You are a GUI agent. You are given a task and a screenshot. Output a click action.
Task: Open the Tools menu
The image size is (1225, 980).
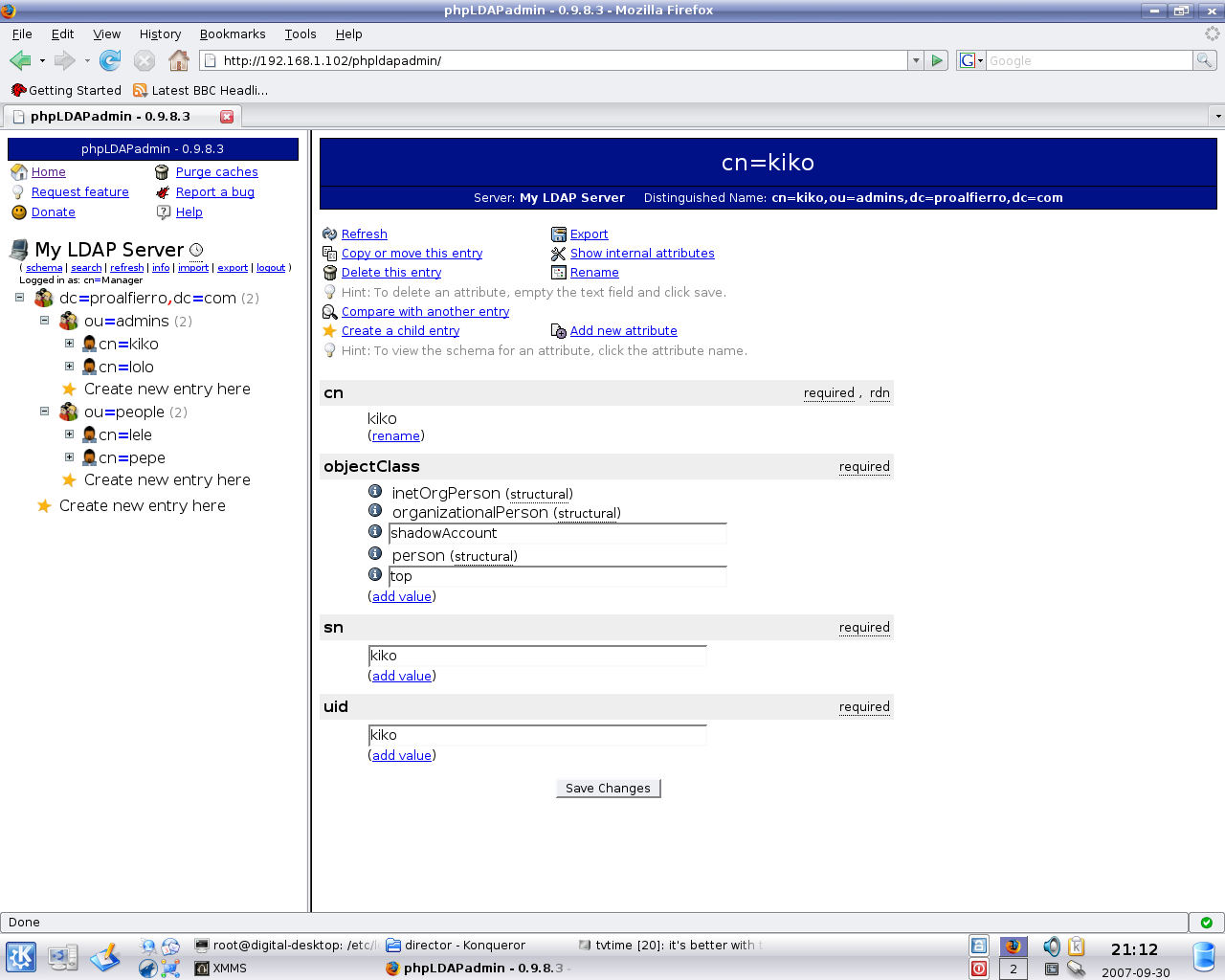click(300, 34)
